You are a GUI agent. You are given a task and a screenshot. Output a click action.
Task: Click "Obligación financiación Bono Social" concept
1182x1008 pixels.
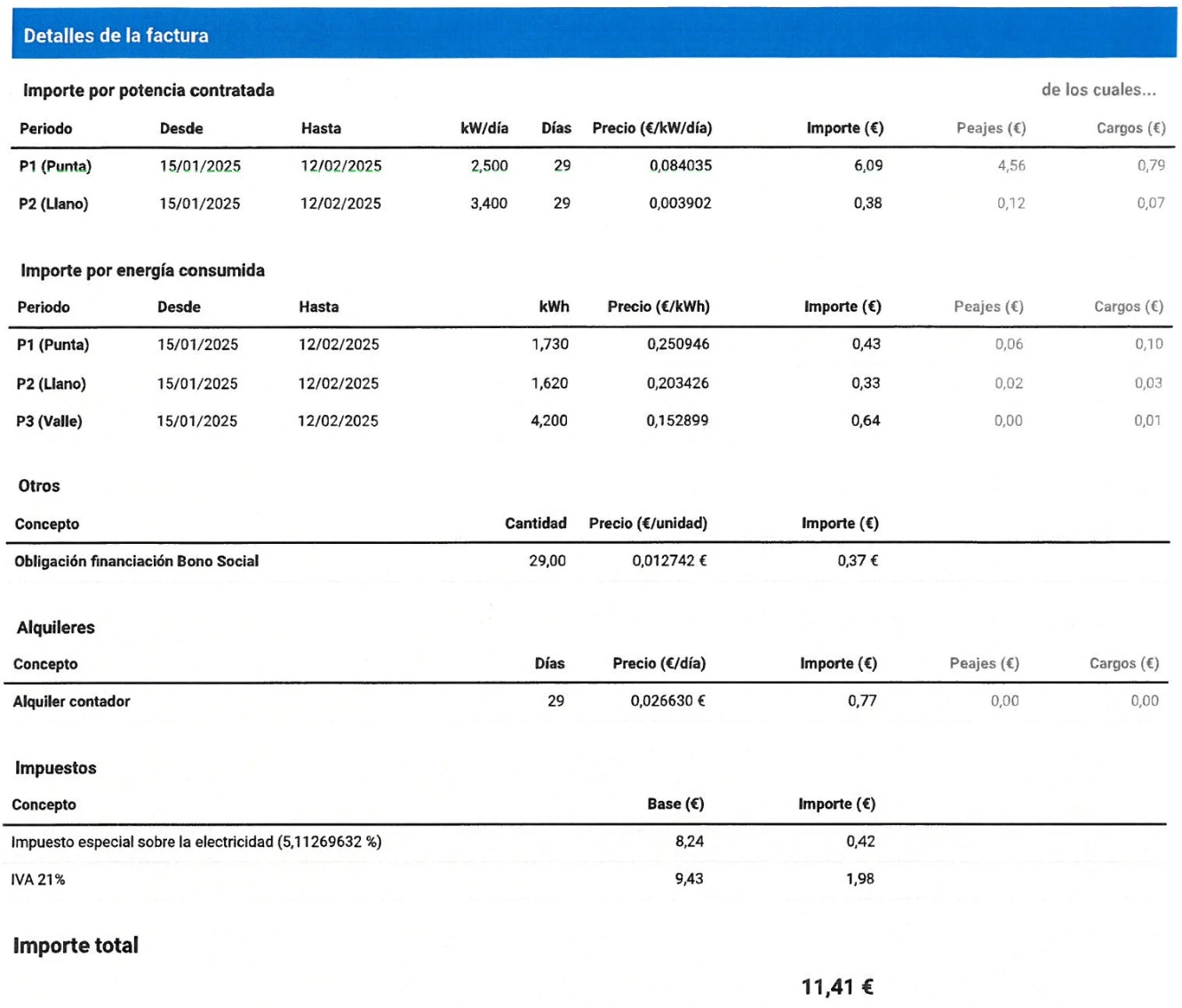[136, 561]
